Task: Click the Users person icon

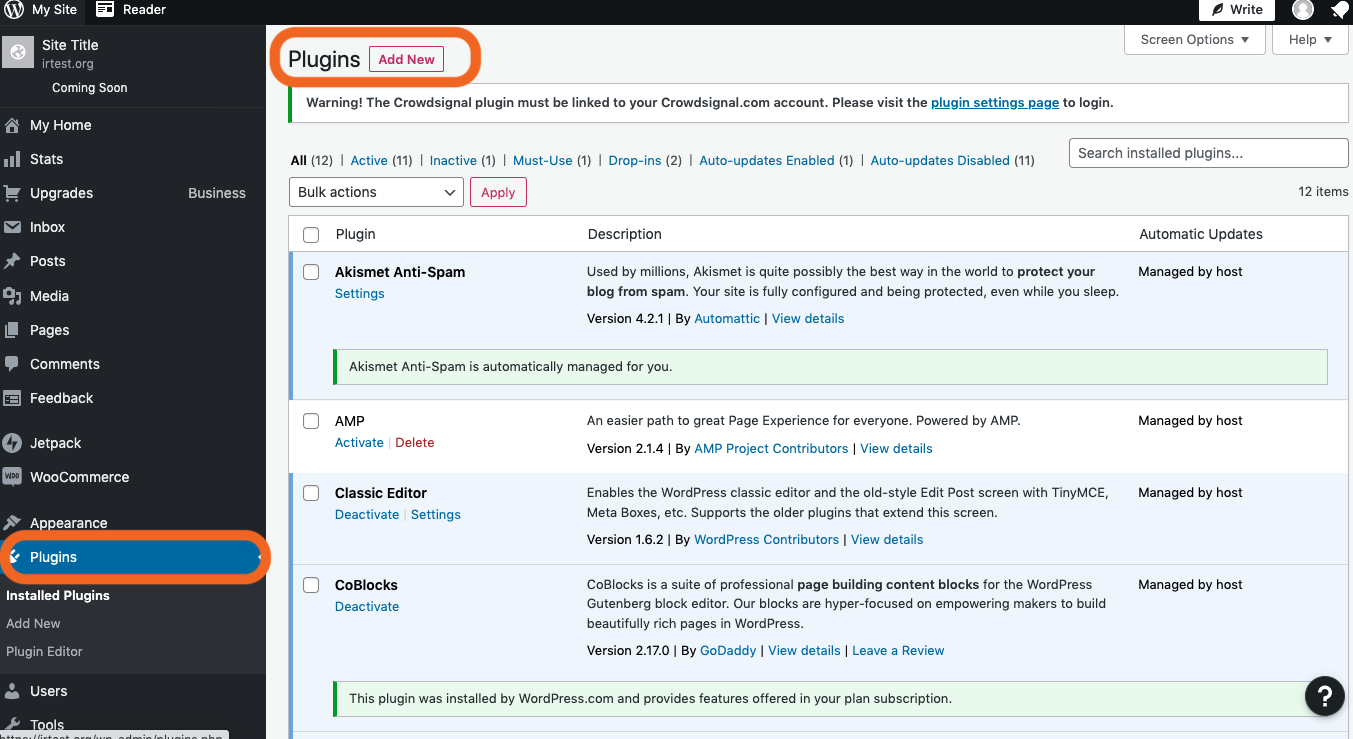Action: [12, 691]
